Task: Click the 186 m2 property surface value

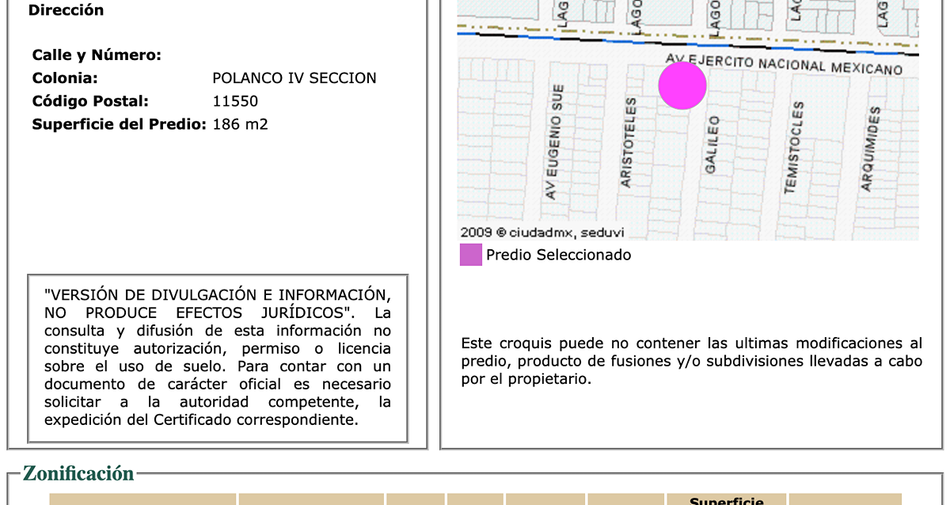Action: pyautogui.click(x=240, y=124)
